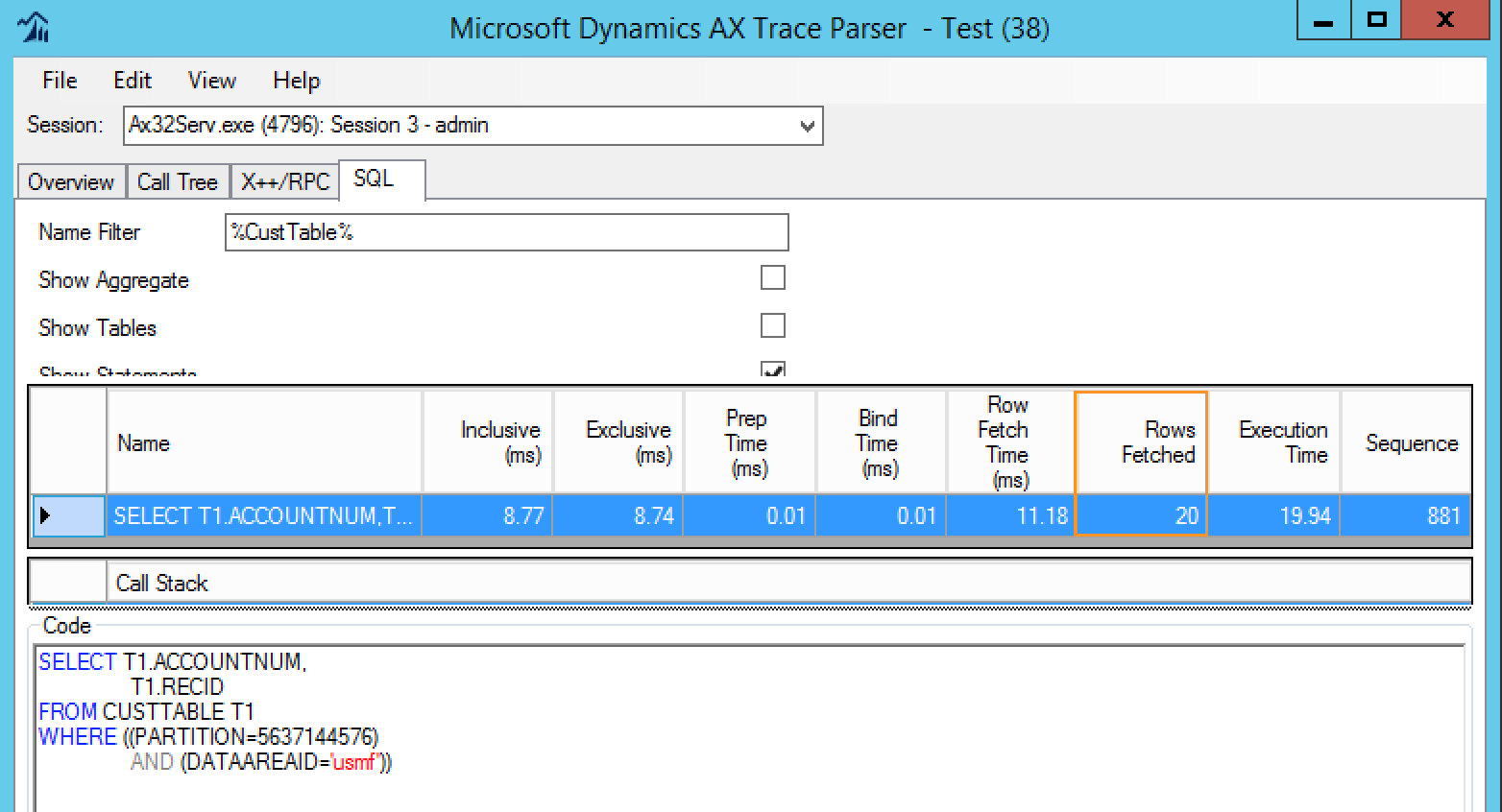1502x812 pixels.
Task: Sort by Exclusive (ms) column header
Action: (x=618, y=442)
